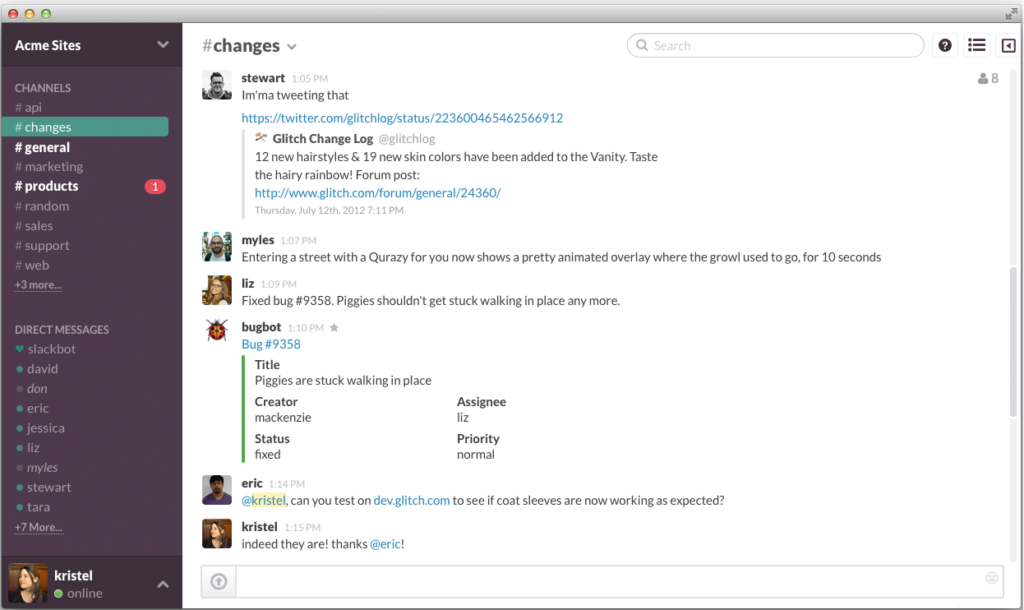Open liz's profile picture in the chat
The height and width of the screenshot is (610, 1024).
[217, 291]
